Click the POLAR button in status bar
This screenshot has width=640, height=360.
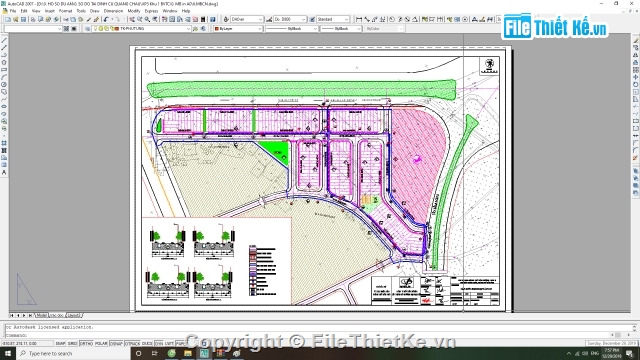click(101, 344)
